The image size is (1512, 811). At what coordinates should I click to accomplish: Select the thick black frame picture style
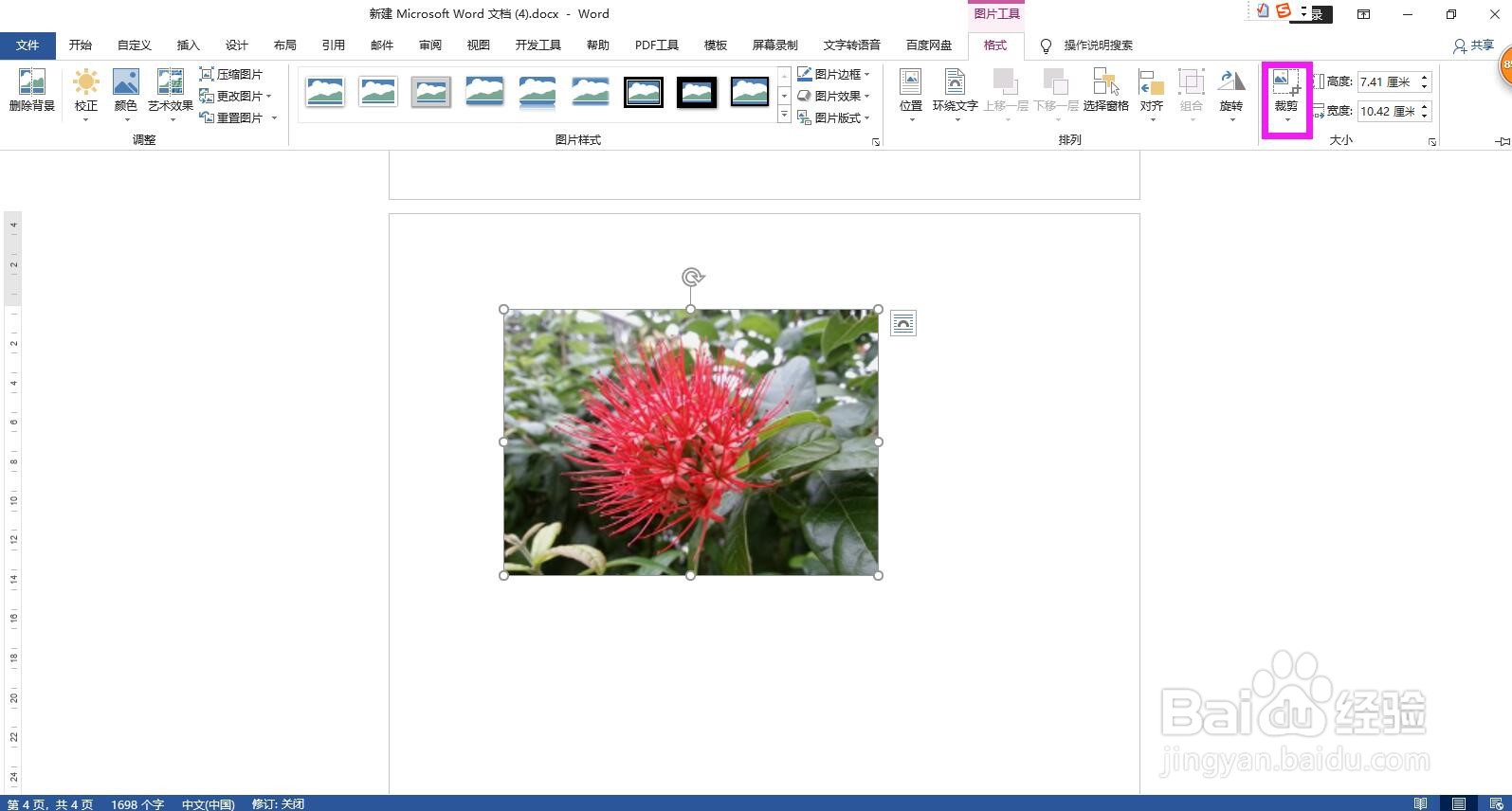coord(697,92)
